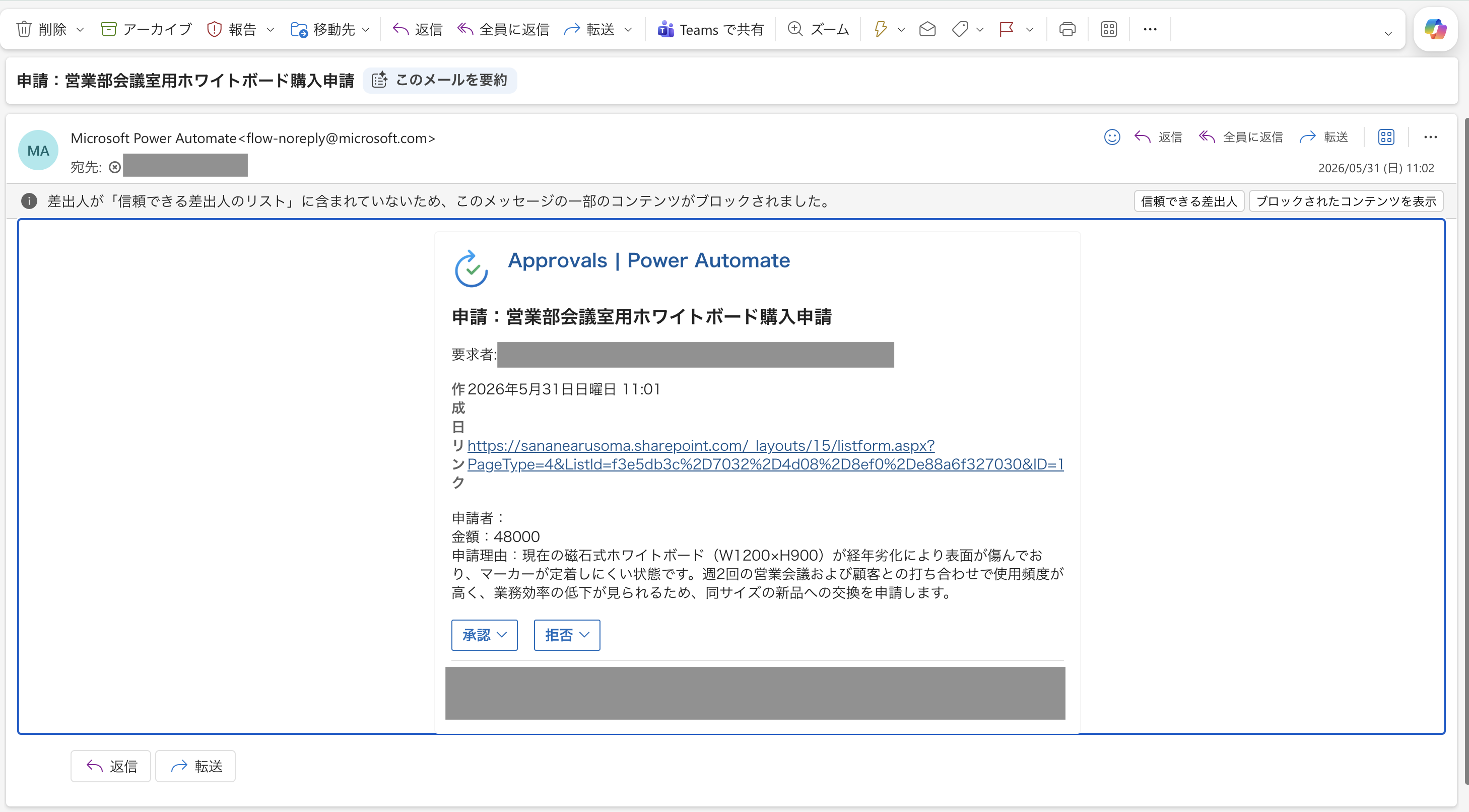
Task: Click the Print icon in the toolbar
Action: (1067, 29)
